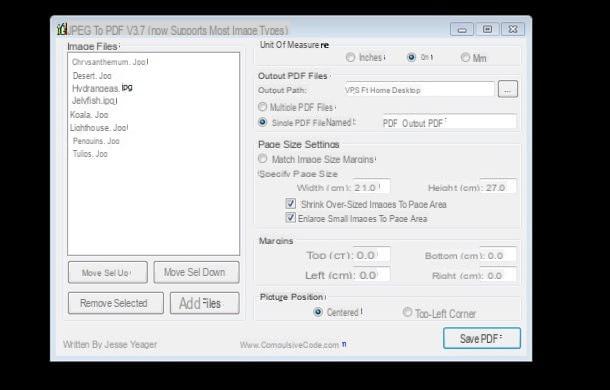Screen dimensions: 610x390
Task: Select the Inches unit radio button
Action: pos(350,57)
